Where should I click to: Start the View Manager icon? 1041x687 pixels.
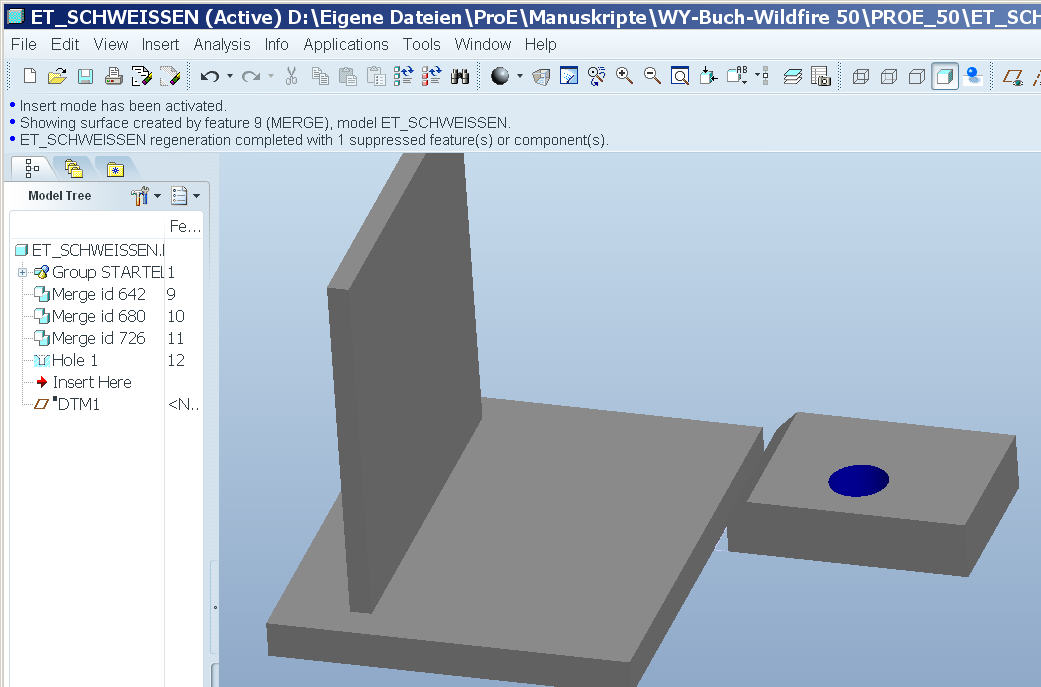[821, 76]
